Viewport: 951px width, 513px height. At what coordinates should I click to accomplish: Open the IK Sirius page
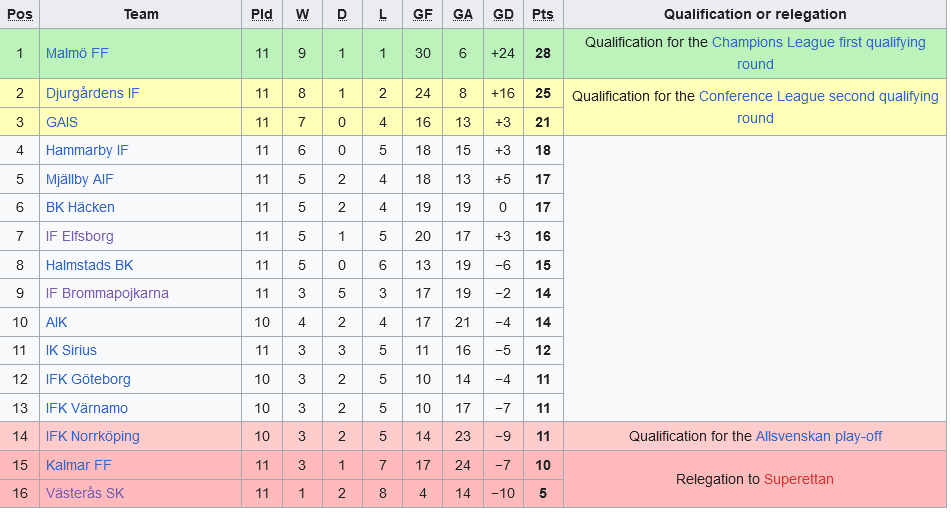(71, 350)
